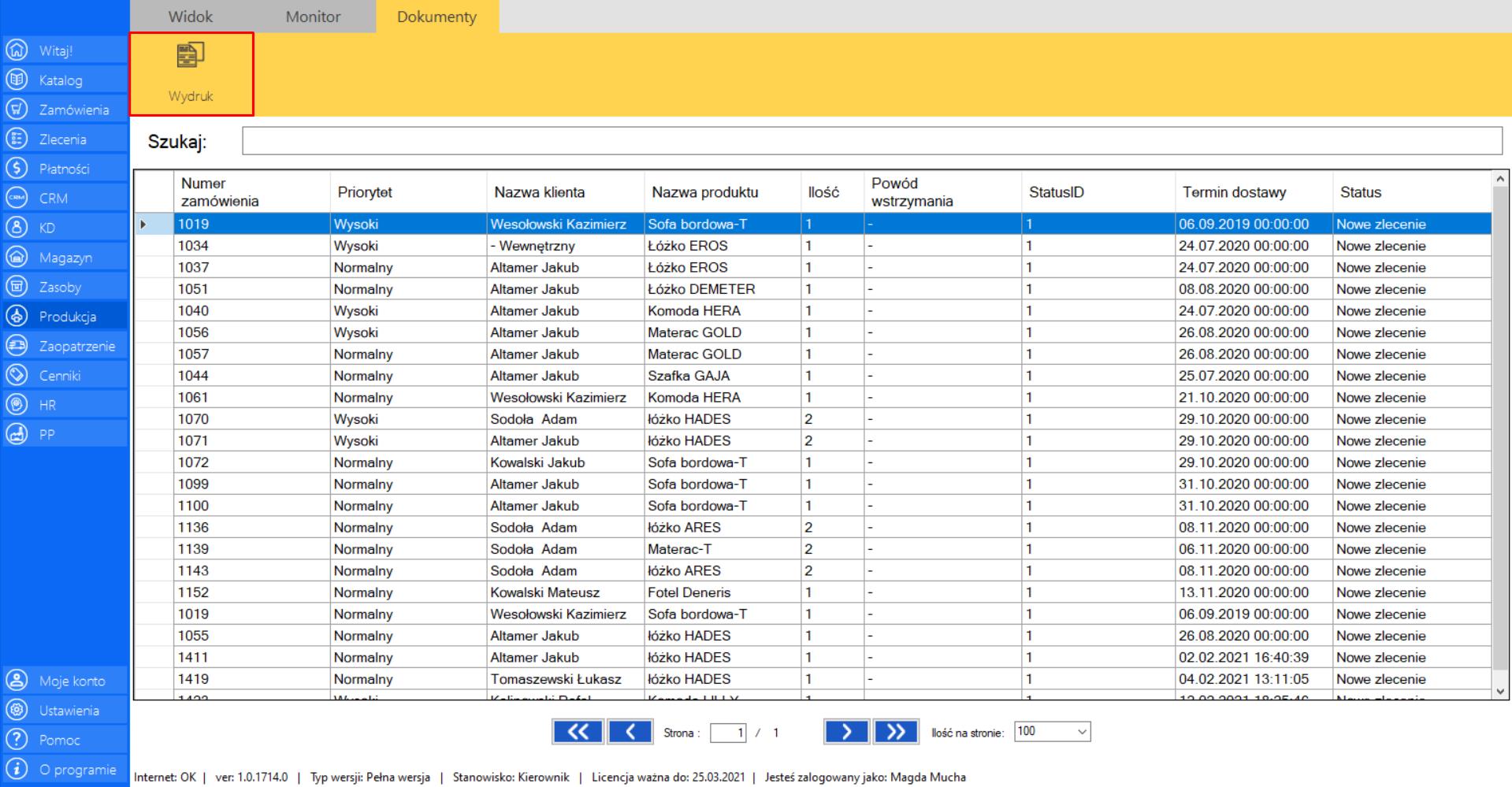This screenshot has width=1512, height=787.
Task: Go to the last page button
Action: tap(896, 732)
